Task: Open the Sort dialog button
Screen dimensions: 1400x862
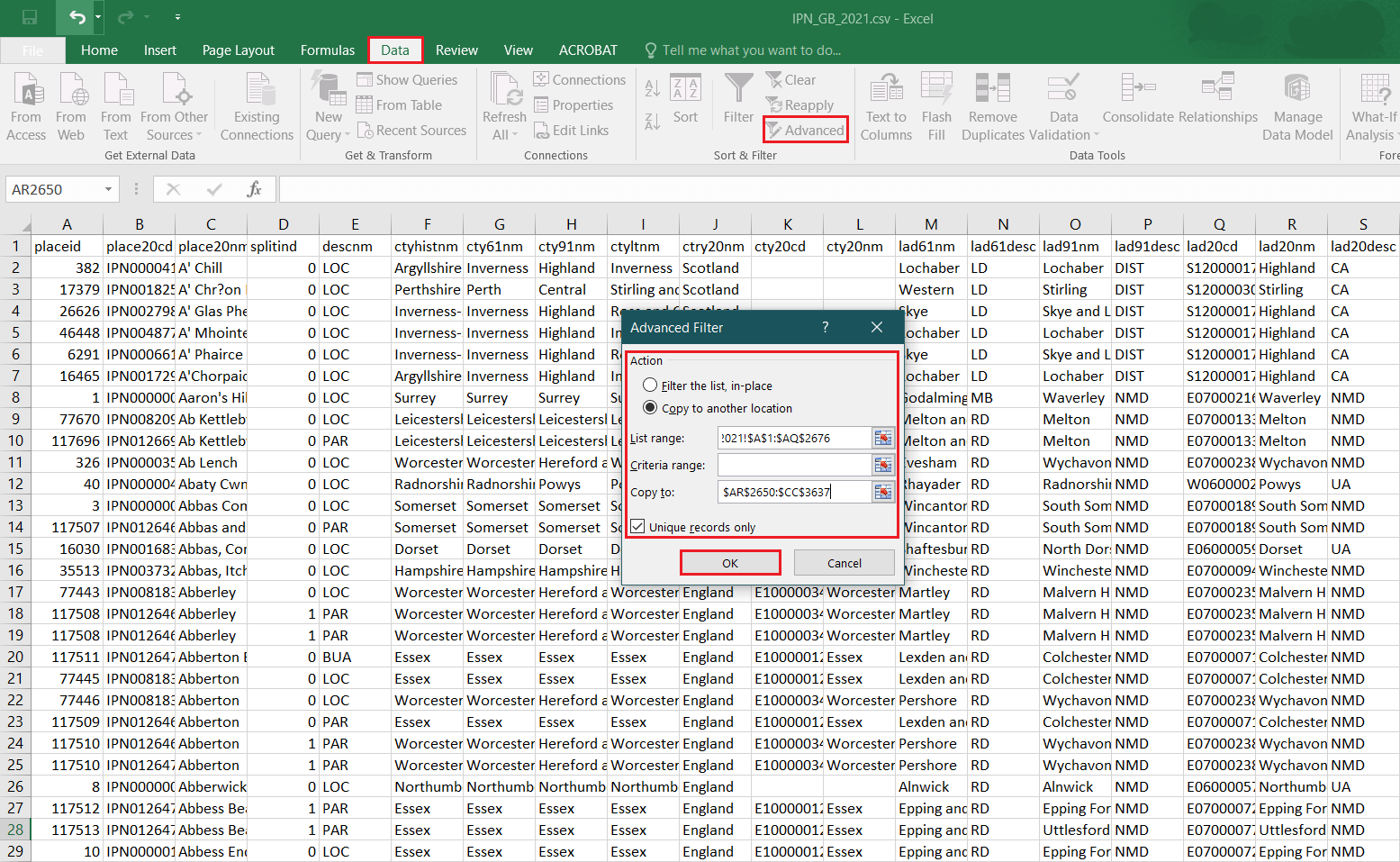Action: [685, 99]
